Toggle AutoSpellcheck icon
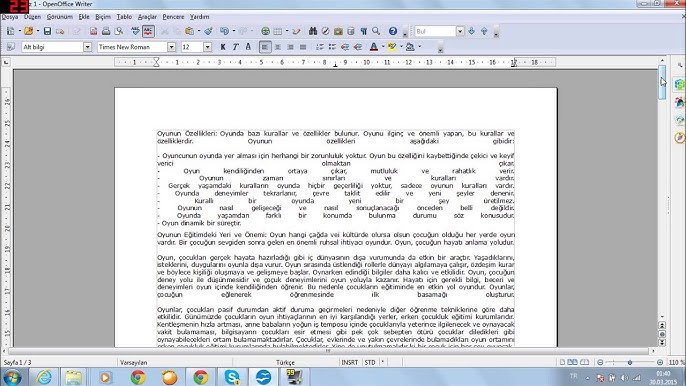The height and width of the screenshot is (386, 686). pyautogui.click(x=148, y=32)
